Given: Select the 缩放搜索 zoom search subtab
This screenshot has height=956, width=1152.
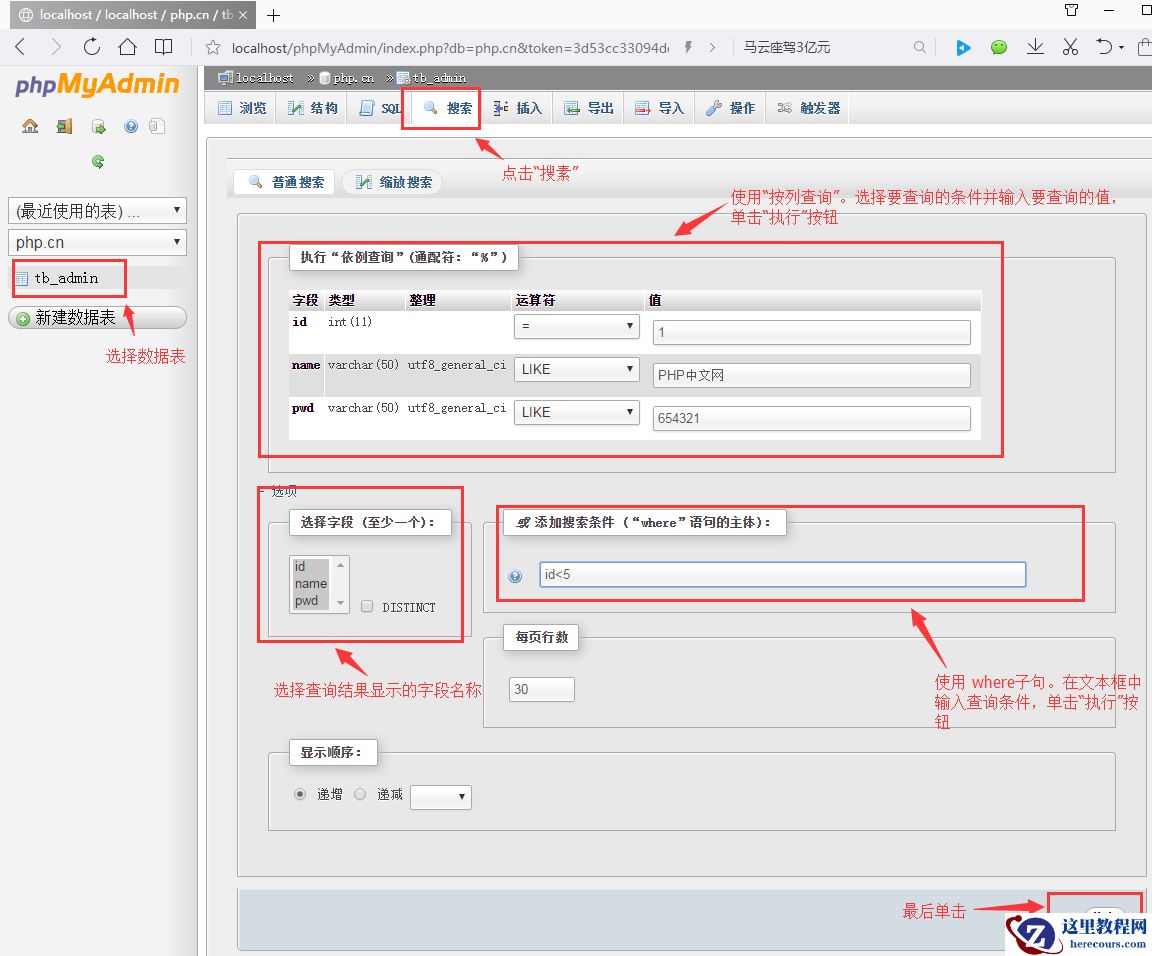Looking at the screenshot, I should click(393, 182).
